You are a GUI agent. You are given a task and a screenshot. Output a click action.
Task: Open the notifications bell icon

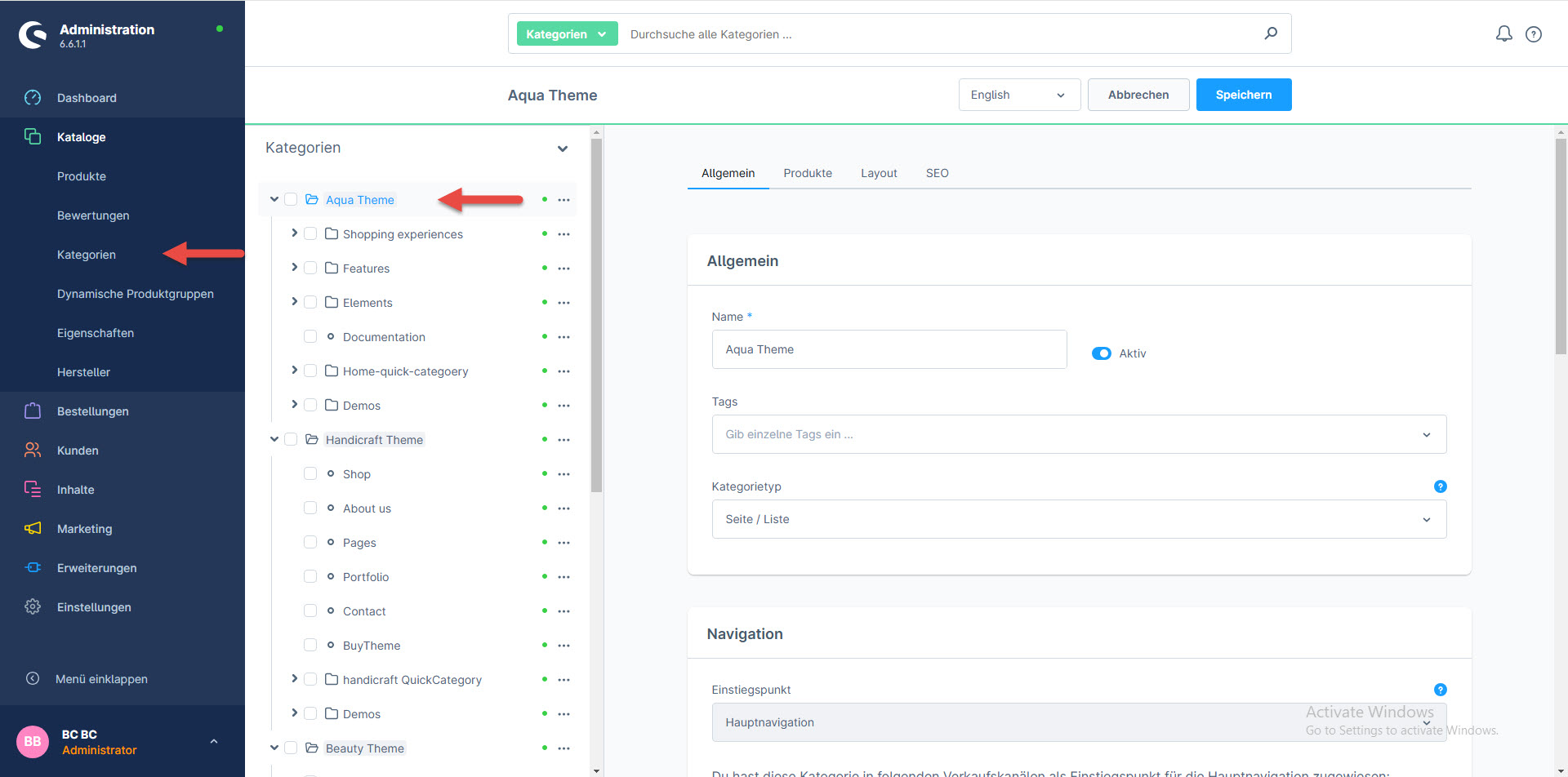tap(1503, 33)
